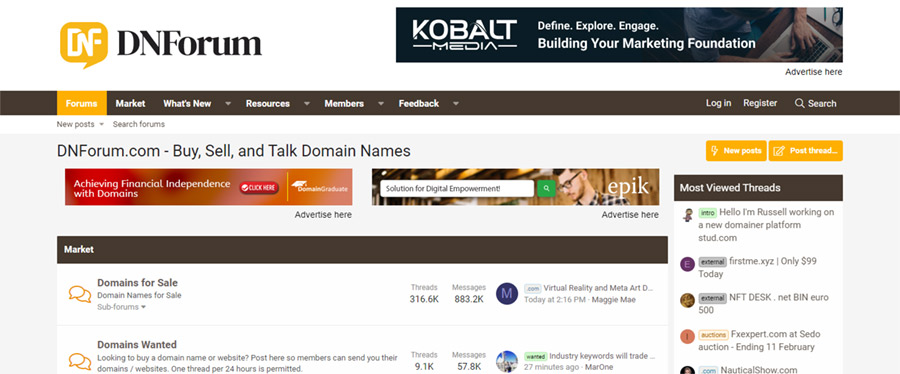This screenshot has width=900, height=374.
Task: Click the 316.6K threads count
Action: pyautogui.click(x=424, y=299)
